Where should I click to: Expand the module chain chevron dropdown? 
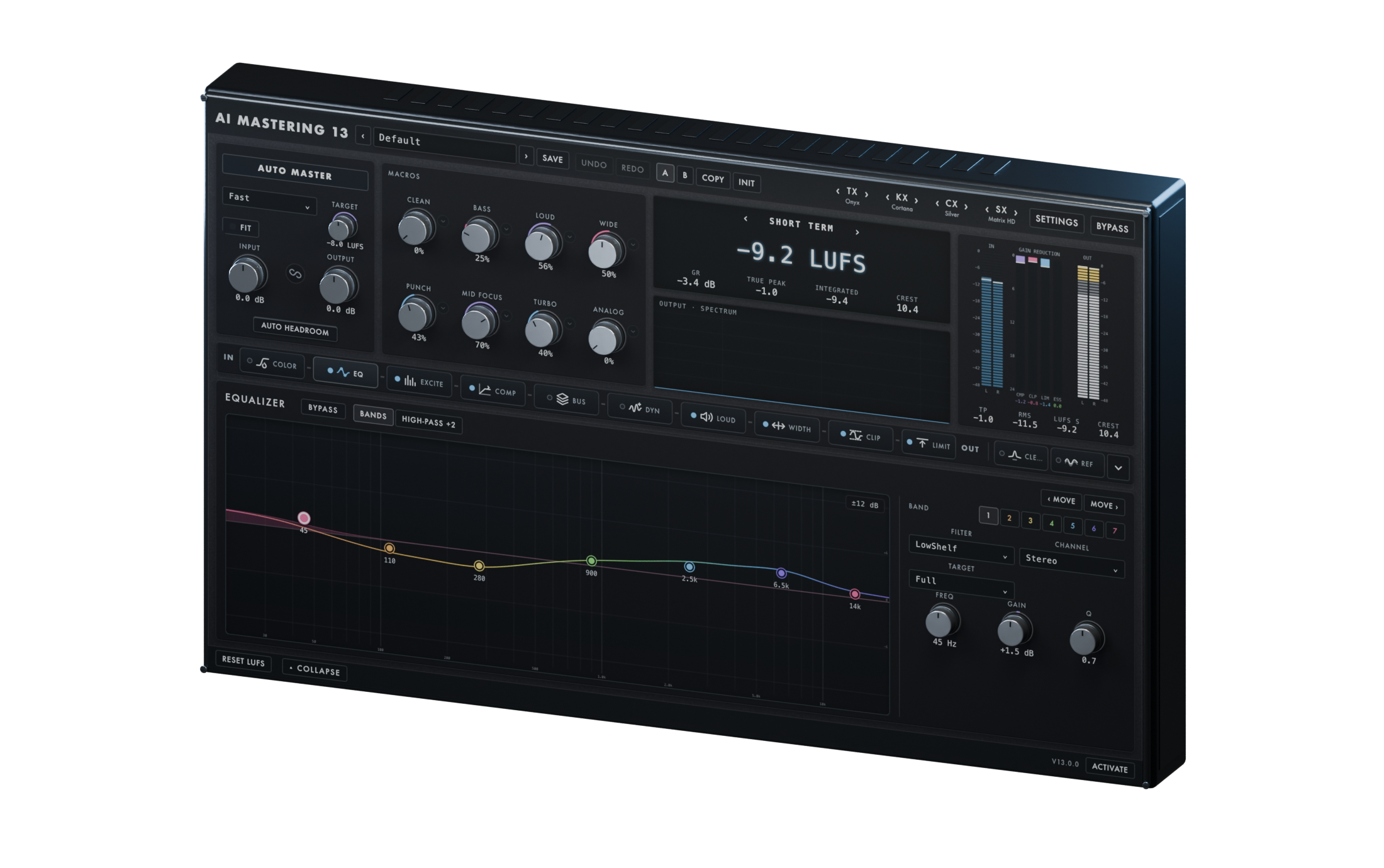1118,467
